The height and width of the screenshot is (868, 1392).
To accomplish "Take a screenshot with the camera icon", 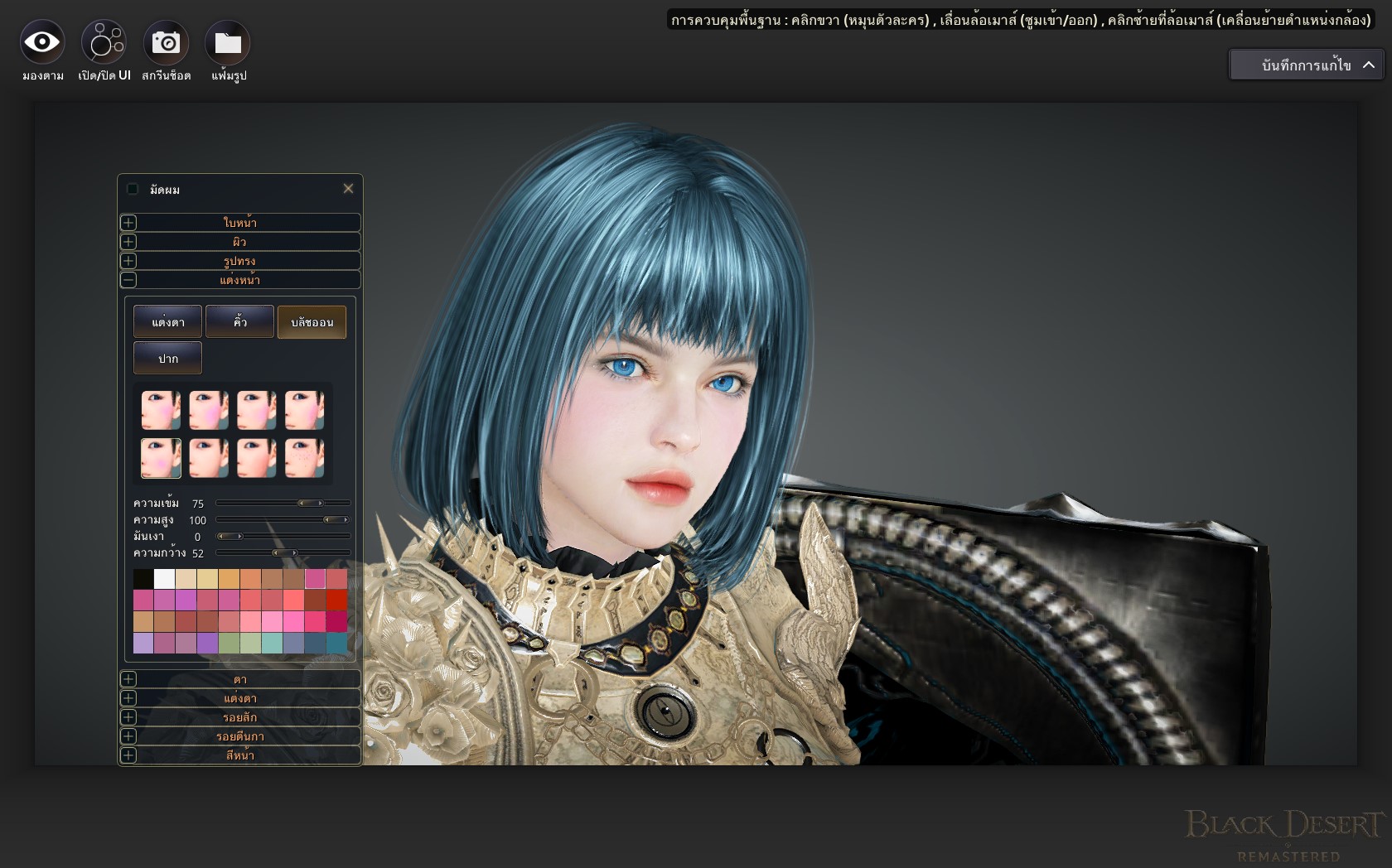I will coord(166,43).
